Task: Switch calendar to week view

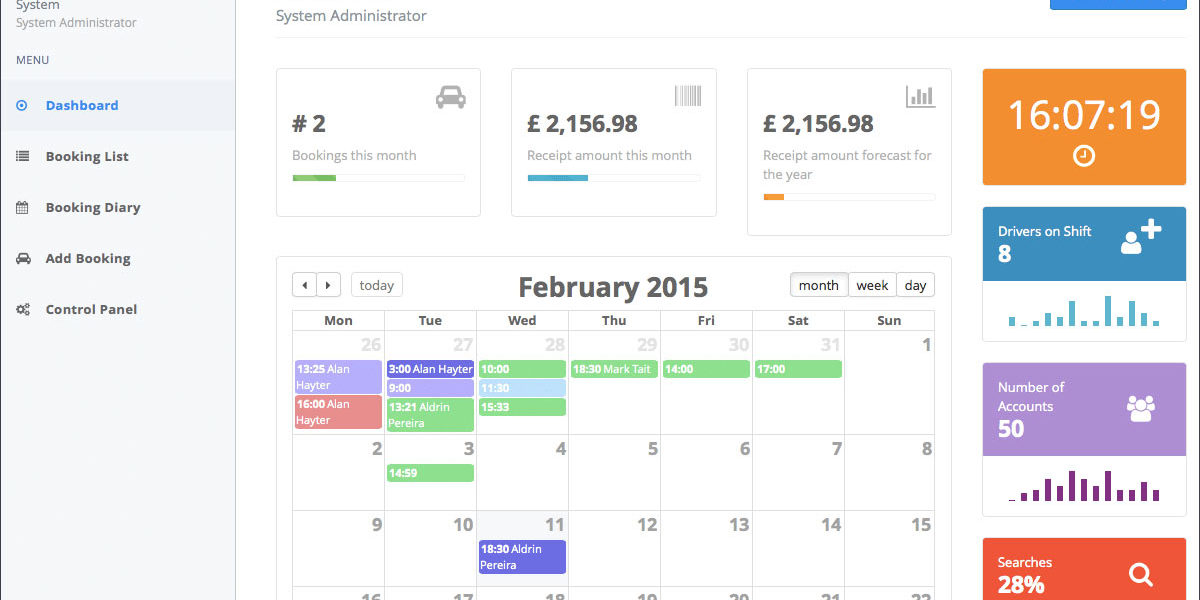Action: tap(872, 285)
